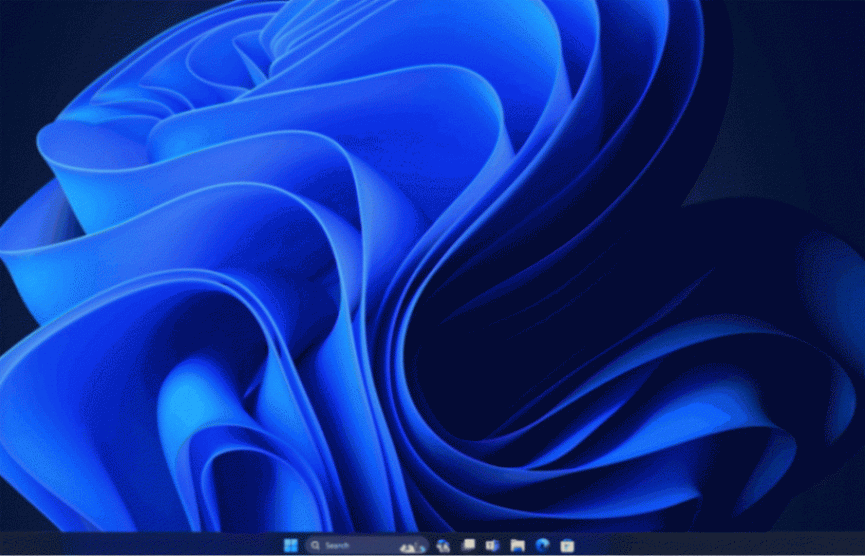
Task: Open Task View from the taskbar
Action: (468, 545)
